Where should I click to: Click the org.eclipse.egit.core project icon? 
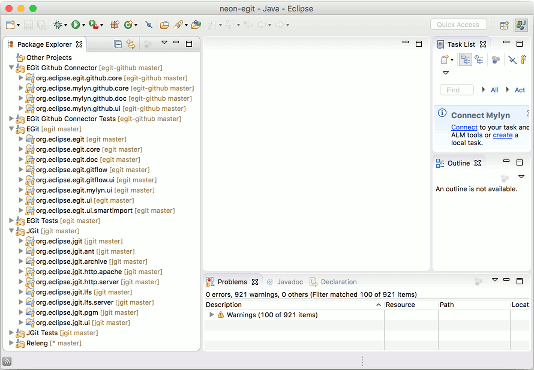(x=30, y=149)
